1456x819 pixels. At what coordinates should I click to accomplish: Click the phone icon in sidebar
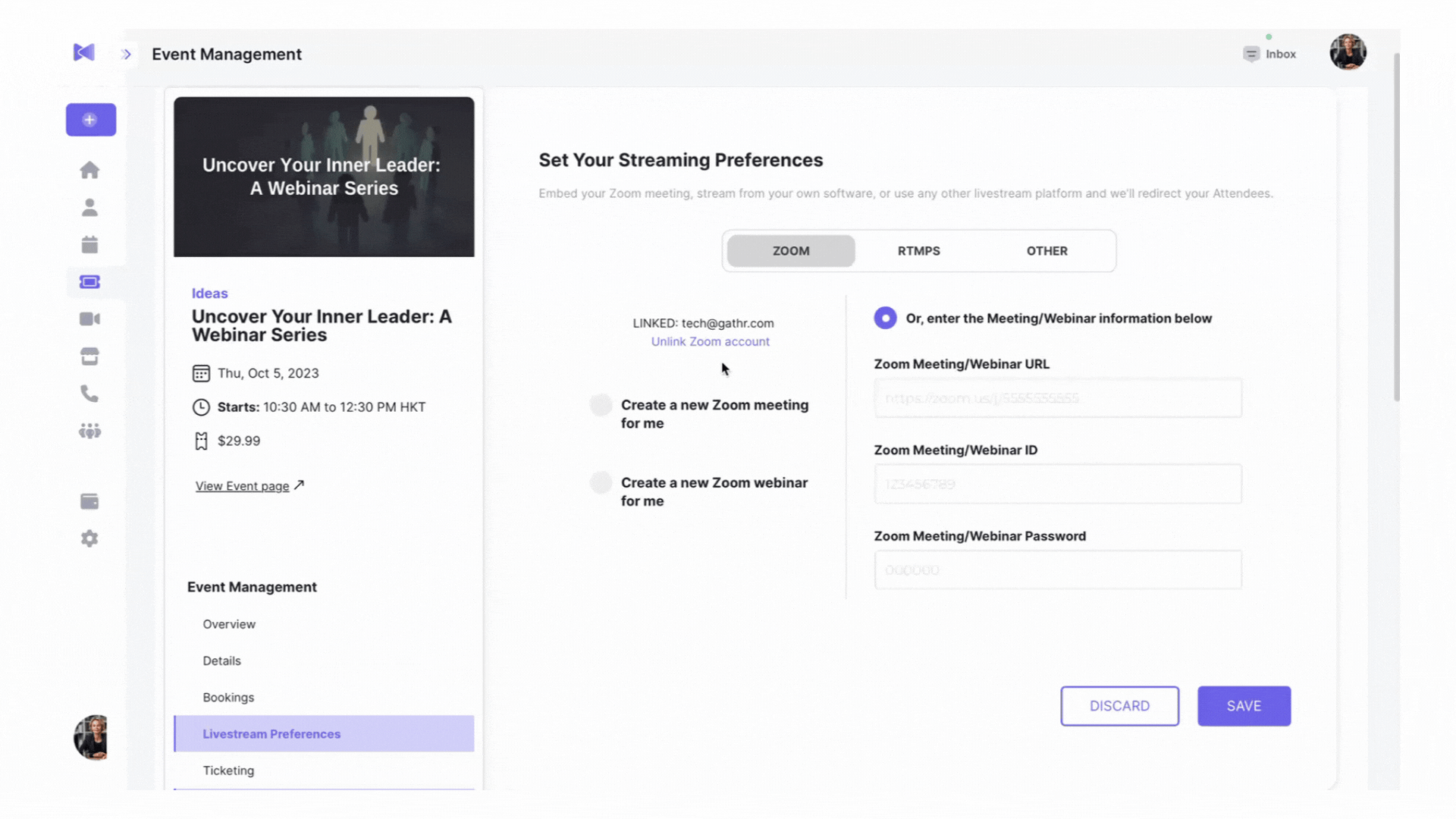(89, 394)
